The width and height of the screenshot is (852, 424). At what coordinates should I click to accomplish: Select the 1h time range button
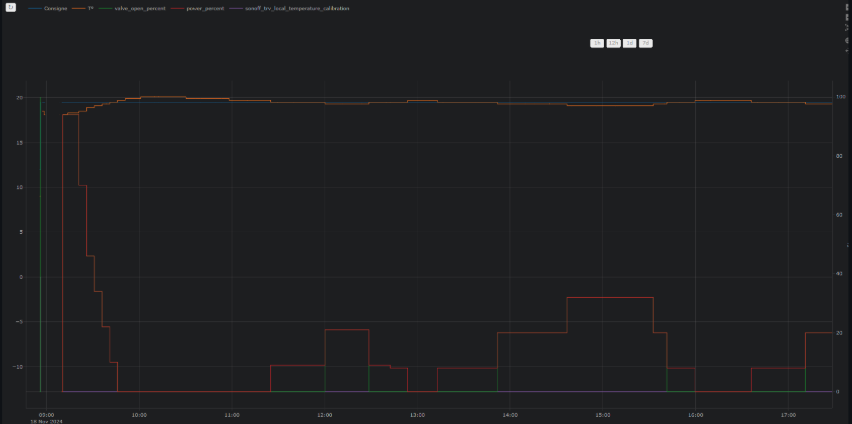(597, 43)
